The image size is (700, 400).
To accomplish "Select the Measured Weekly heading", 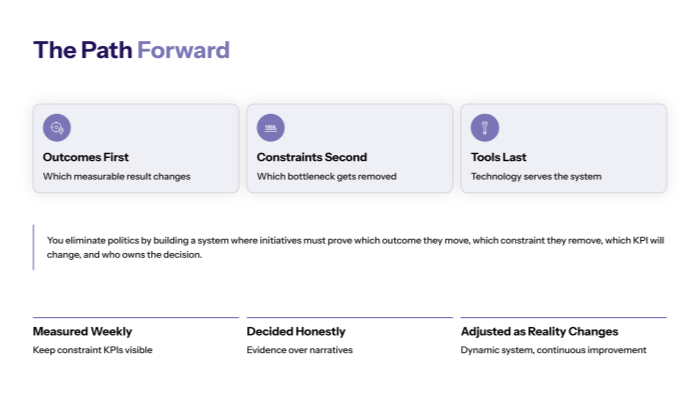I will coord(82,331).
